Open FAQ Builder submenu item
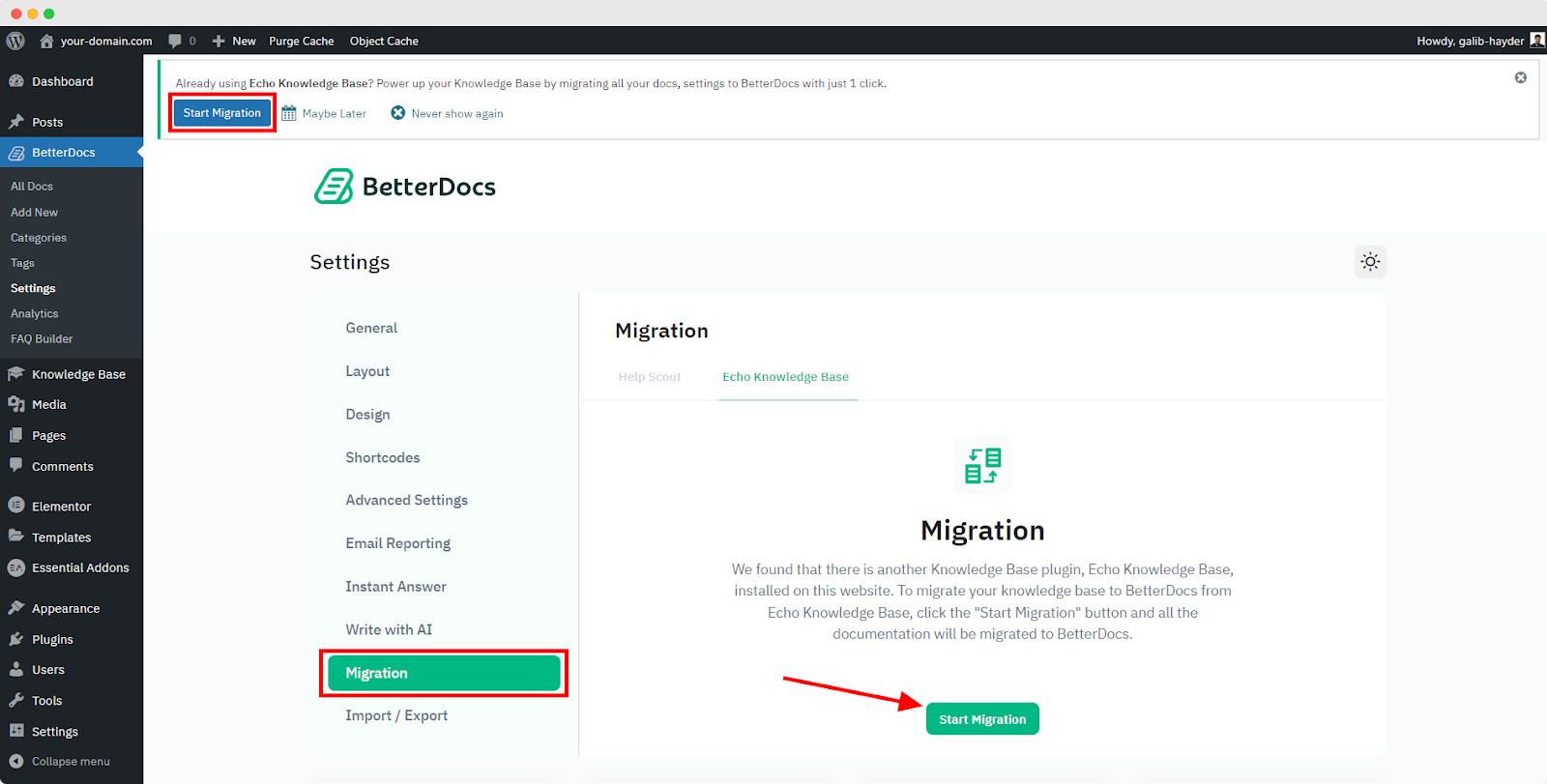Screen dimensions: 1547x784 (42, 339)
